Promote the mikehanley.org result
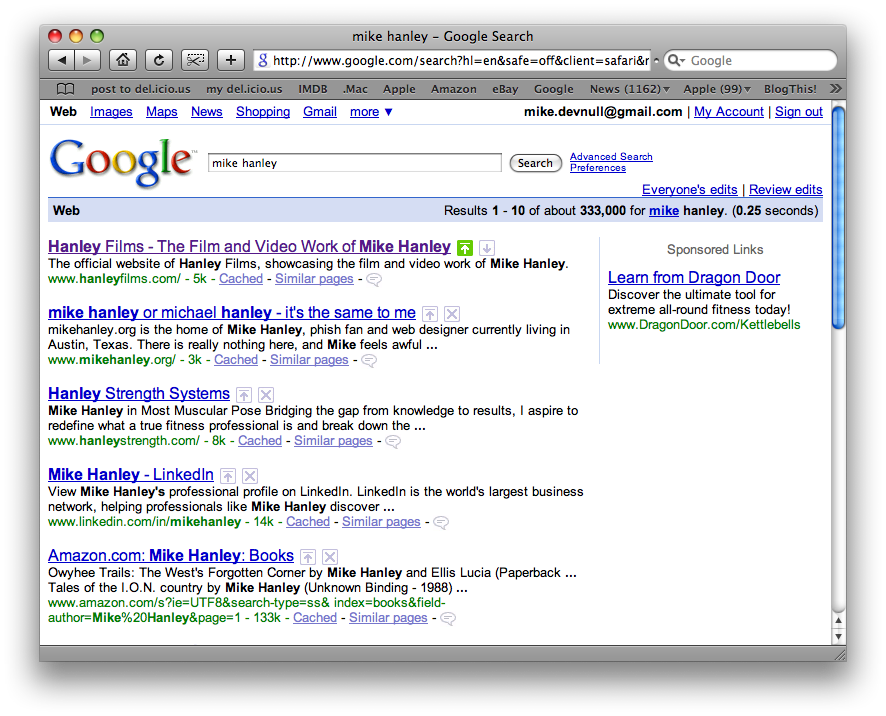886x716 pixels. [x=430, y=314]
